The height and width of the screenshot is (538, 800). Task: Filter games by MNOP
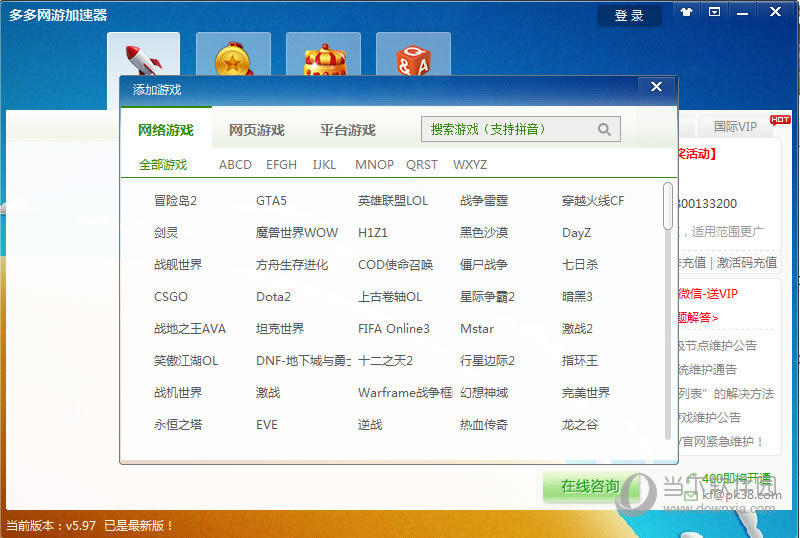[374, 164]
